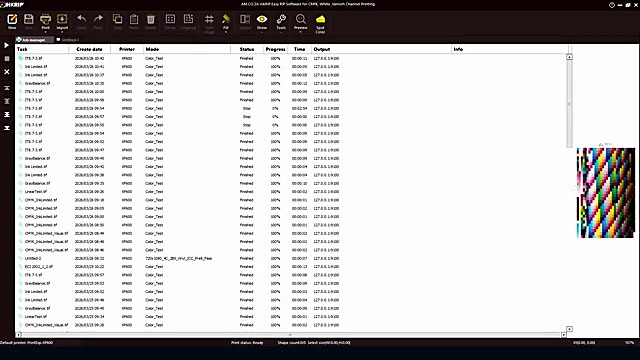
Task: Click the 720x1080 Vinyl ICC mode cell
Action: click(179, 258)
